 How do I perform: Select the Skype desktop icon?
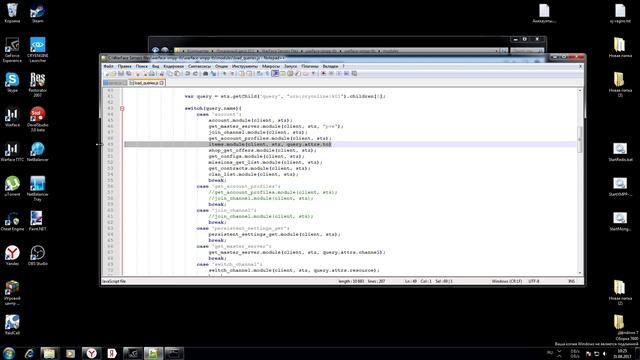[12, 82]
